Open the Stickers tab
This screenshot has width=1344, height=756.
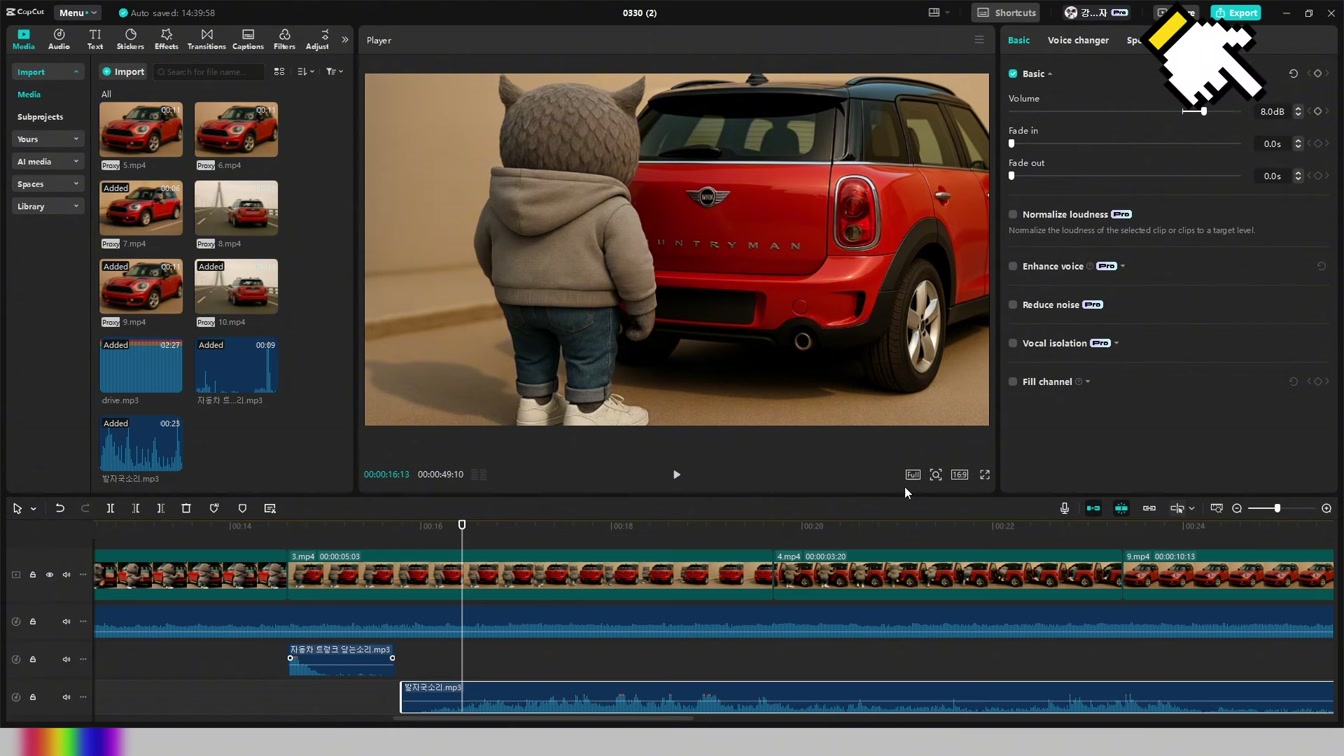(130, 40)
